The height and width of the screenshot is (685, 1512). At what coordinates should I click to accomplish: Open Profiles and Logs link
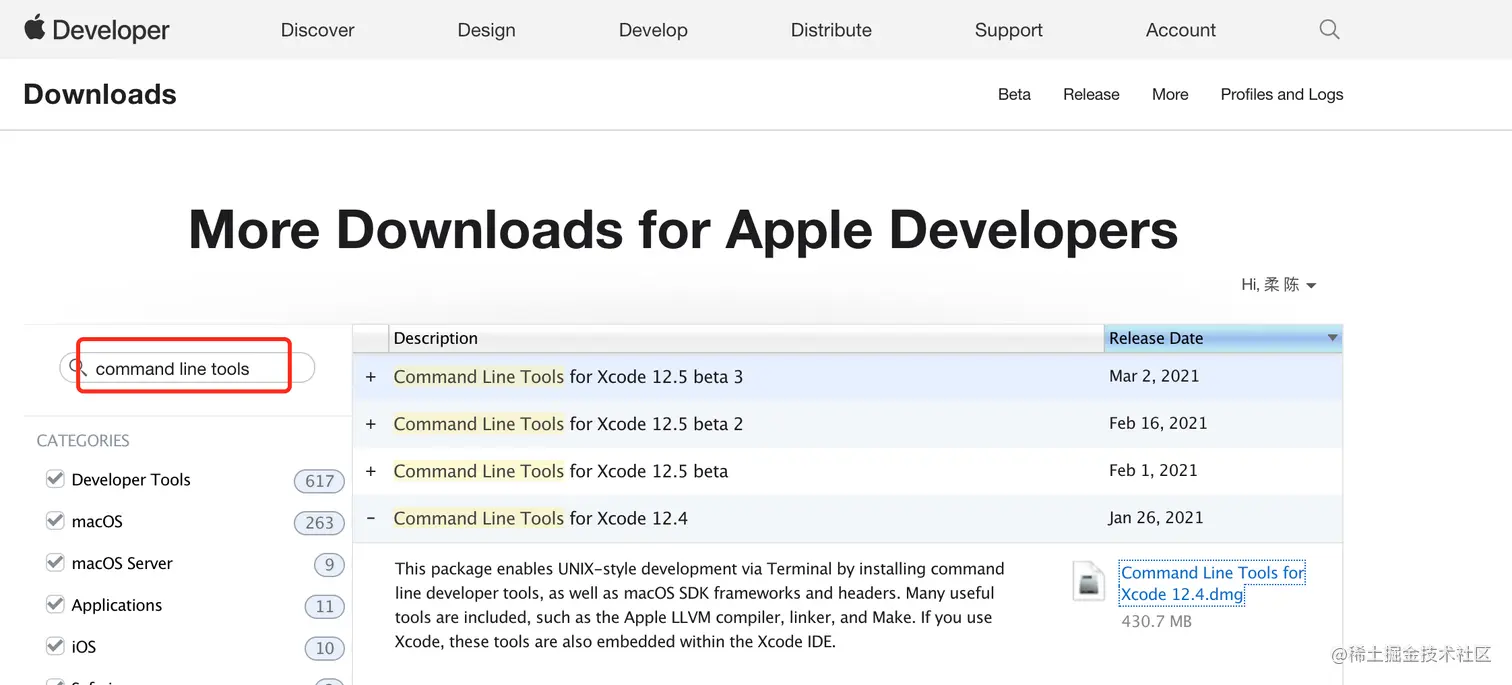point(1281,94)
